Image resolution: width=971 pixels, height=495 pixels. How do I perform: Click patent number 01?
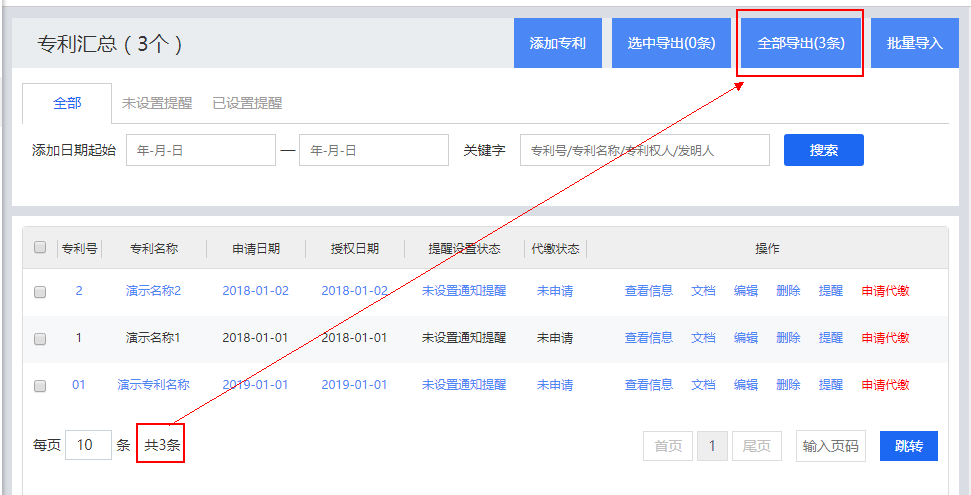click(79, 385)
